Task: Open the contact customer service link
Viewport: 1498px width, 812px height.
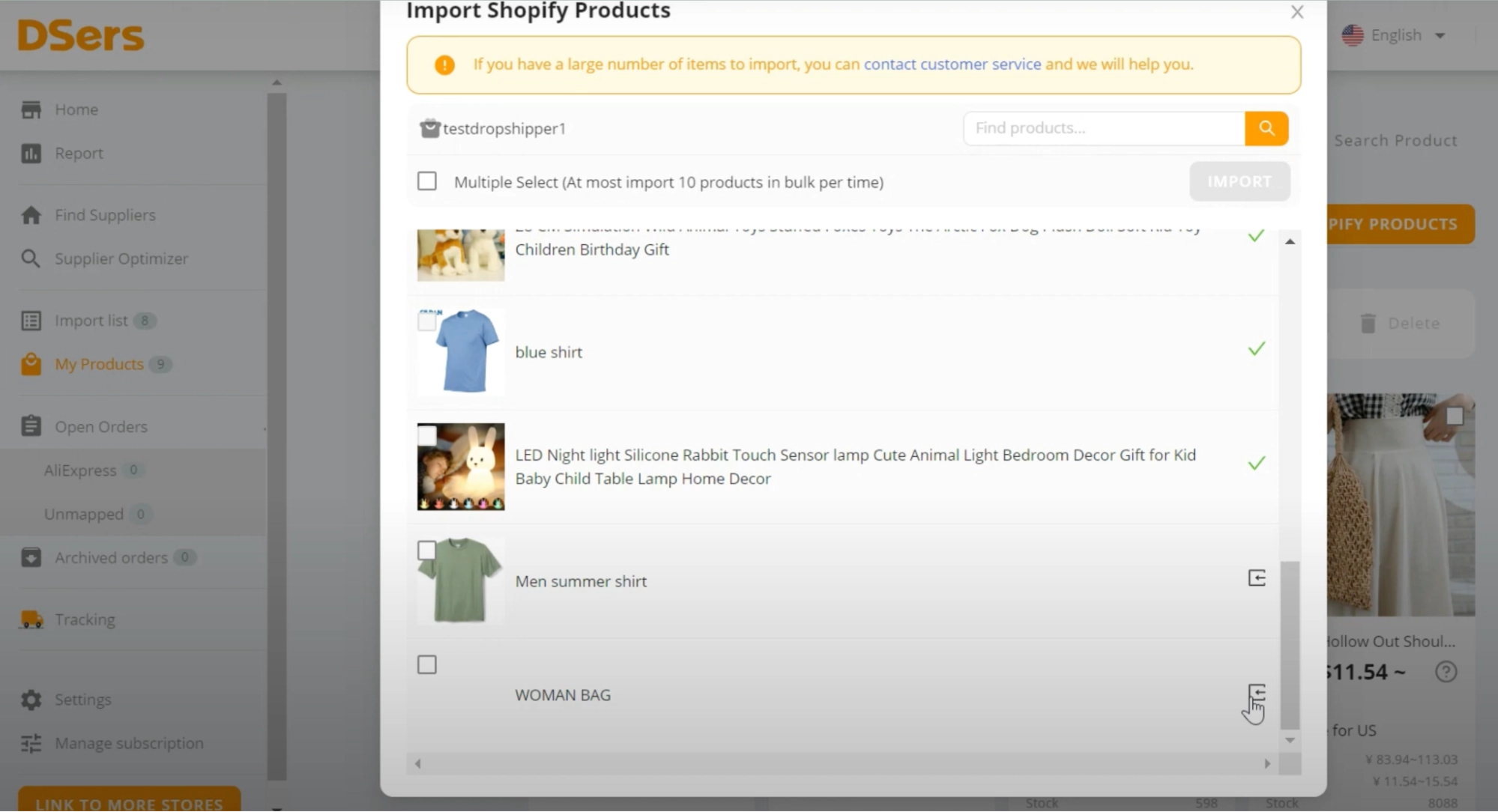Action: [x=952, y=64]
